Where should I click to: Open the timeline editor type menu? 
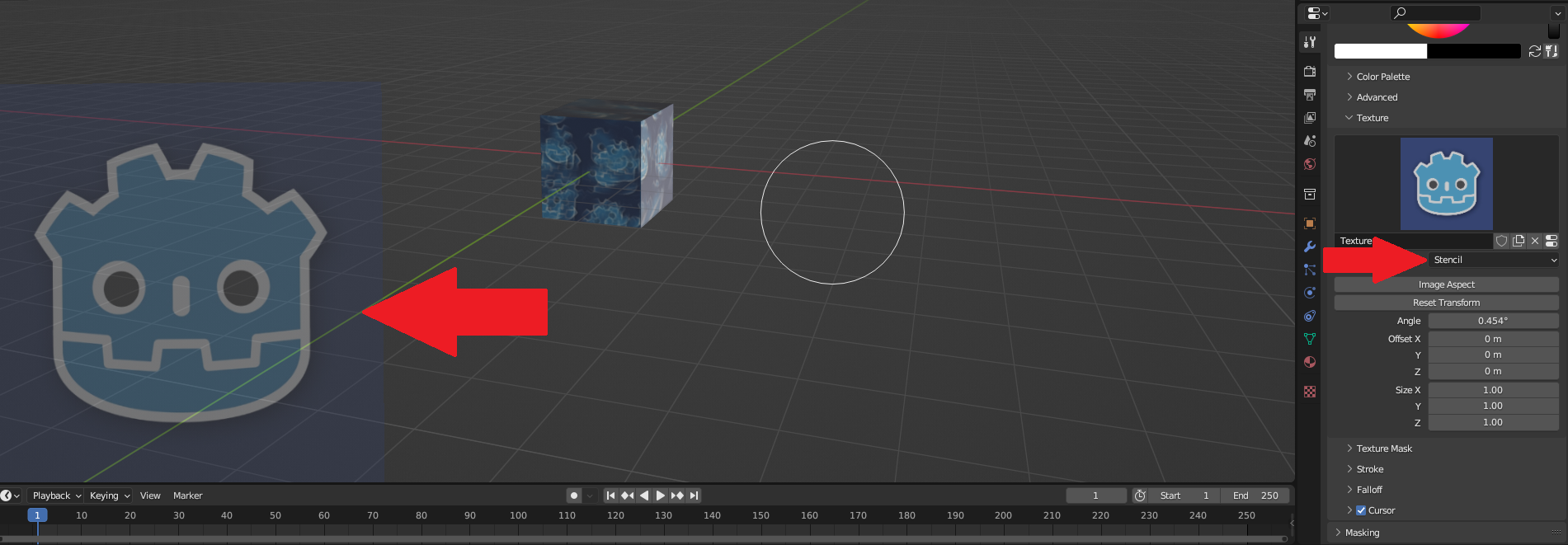click(10, 496)
